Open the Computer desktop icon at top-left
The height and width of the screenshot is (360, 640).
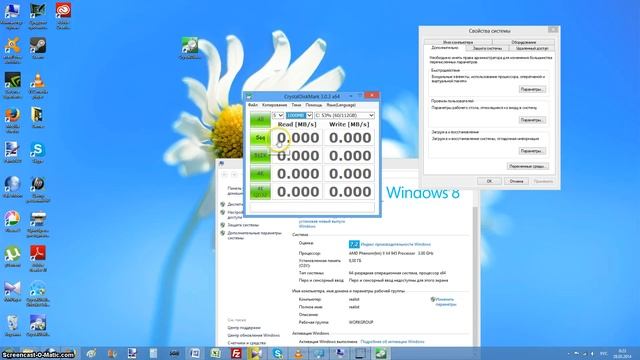coord(12,16)
